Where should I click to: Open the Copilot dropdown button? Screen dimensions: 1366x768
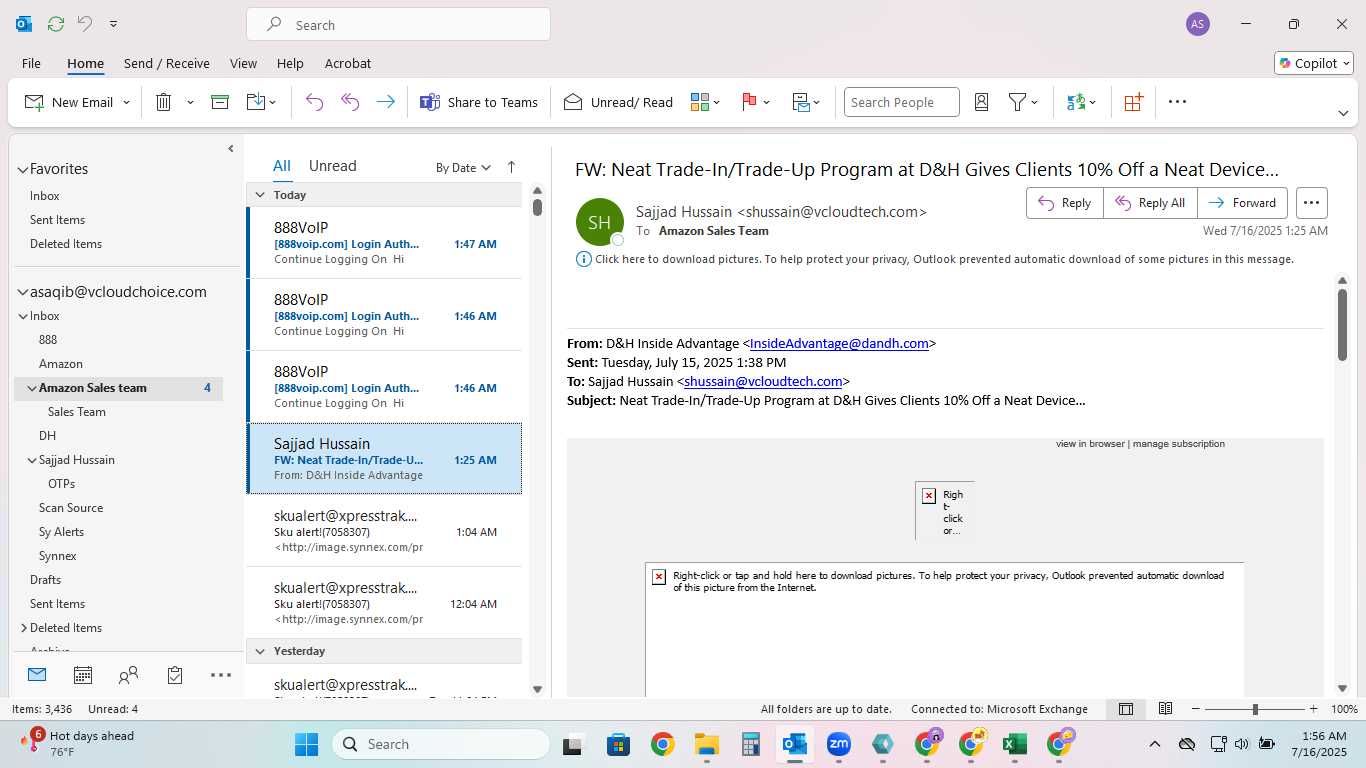[1315, 63]
